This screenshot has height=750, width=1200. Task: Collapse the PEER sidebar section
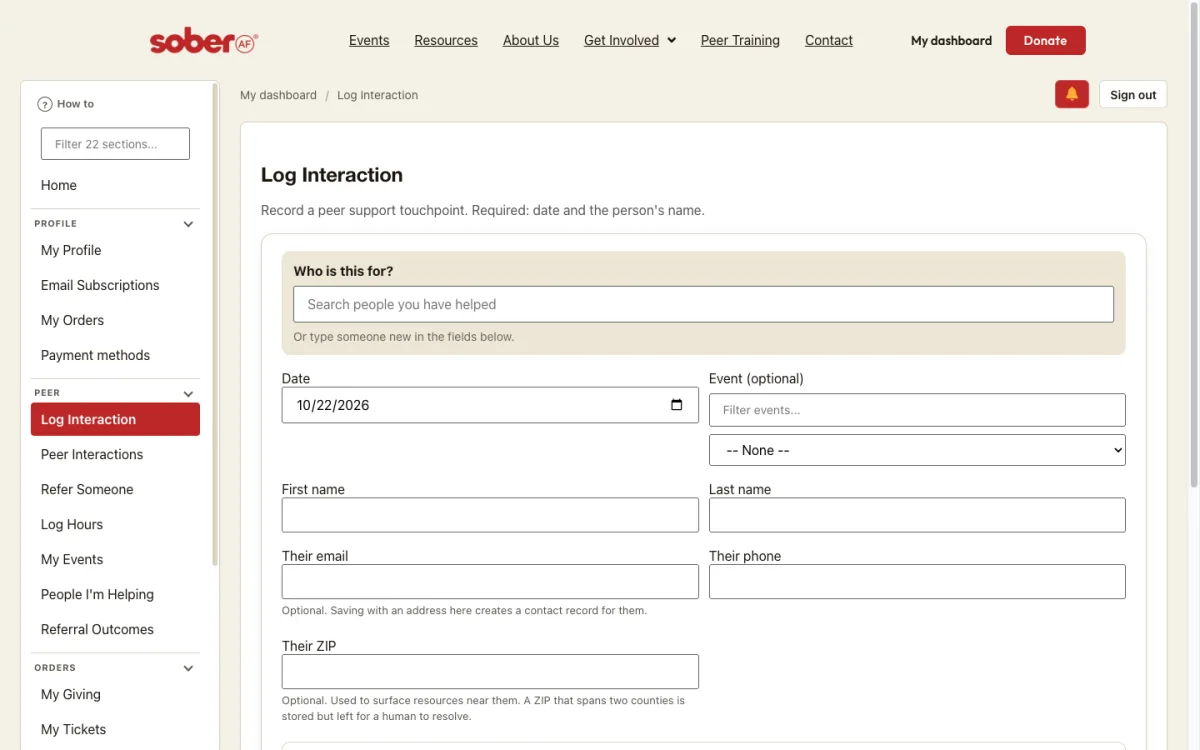[x=188, y=393]
